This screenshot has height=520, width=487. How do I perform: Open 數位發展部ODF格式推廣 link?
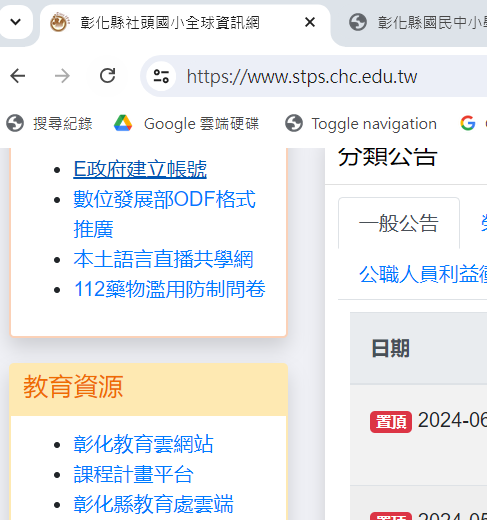click(165, 214)
